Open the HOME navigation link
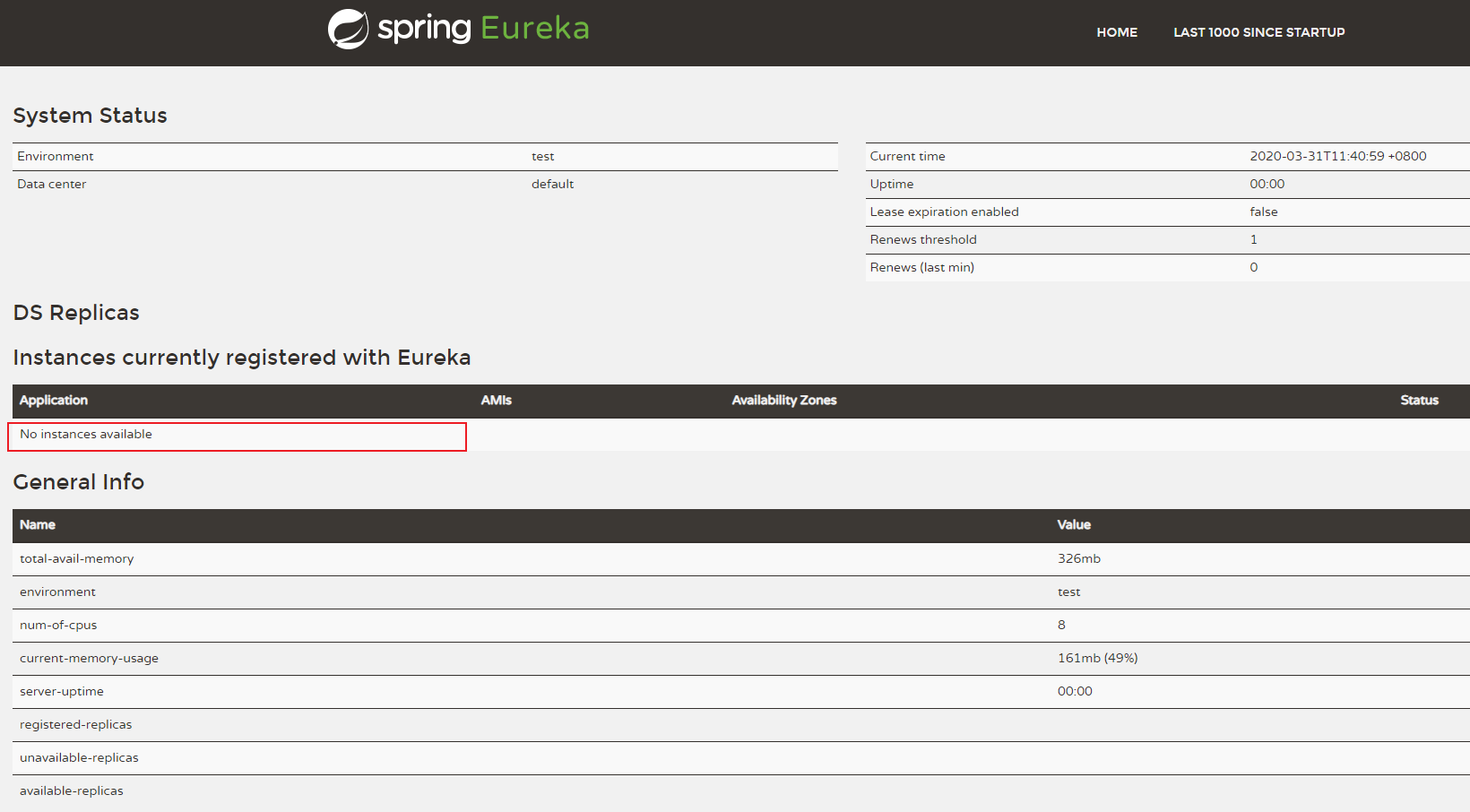The height and width of the screenshot is (812, 1470). 1117,32
